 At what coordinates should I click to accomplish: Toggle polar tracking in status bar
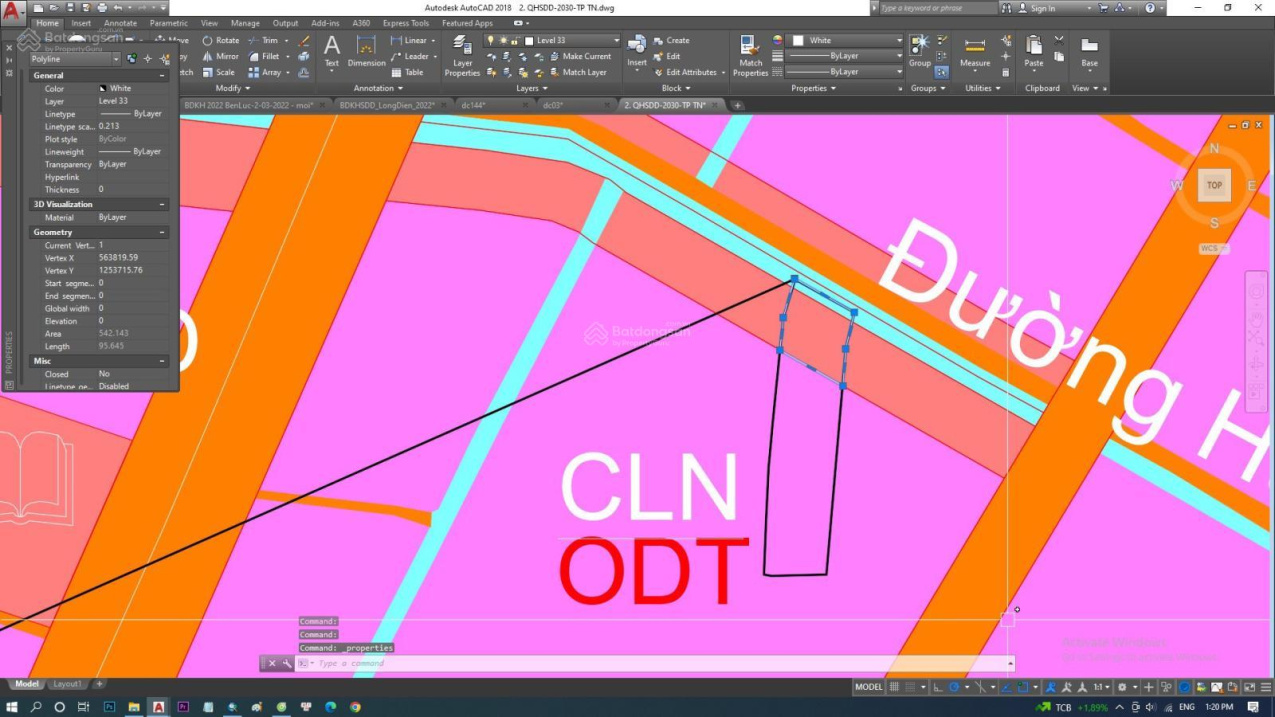coord(954,687)
